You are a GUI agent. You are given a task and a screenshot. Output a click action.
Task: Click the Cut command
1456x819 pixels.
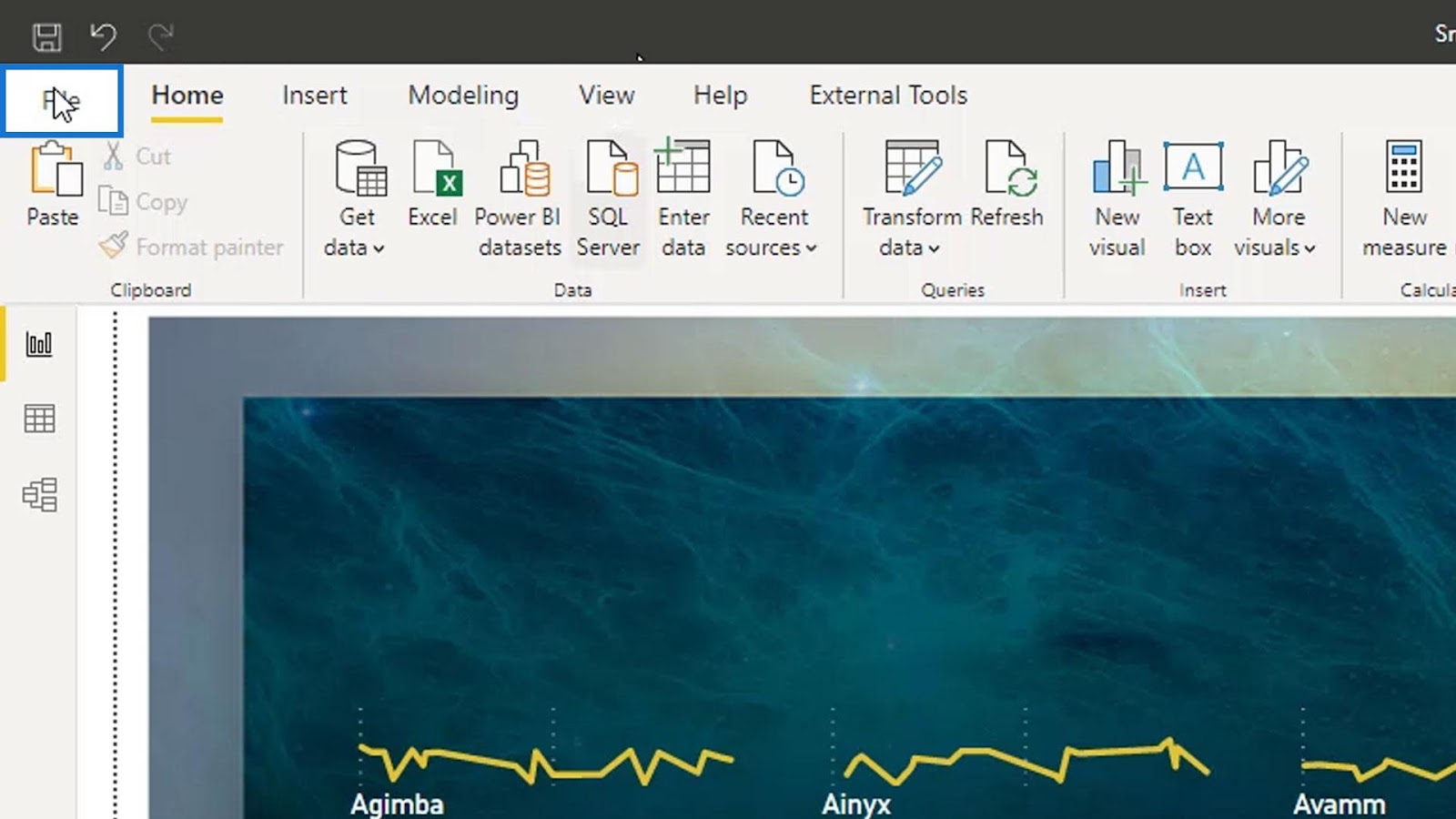click(137, 157)
